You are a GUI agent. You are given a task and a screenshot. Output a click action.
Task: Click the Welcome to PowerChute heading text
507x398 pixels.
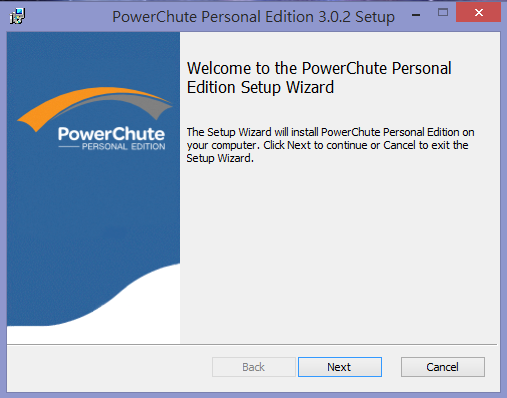coord(319,78)
